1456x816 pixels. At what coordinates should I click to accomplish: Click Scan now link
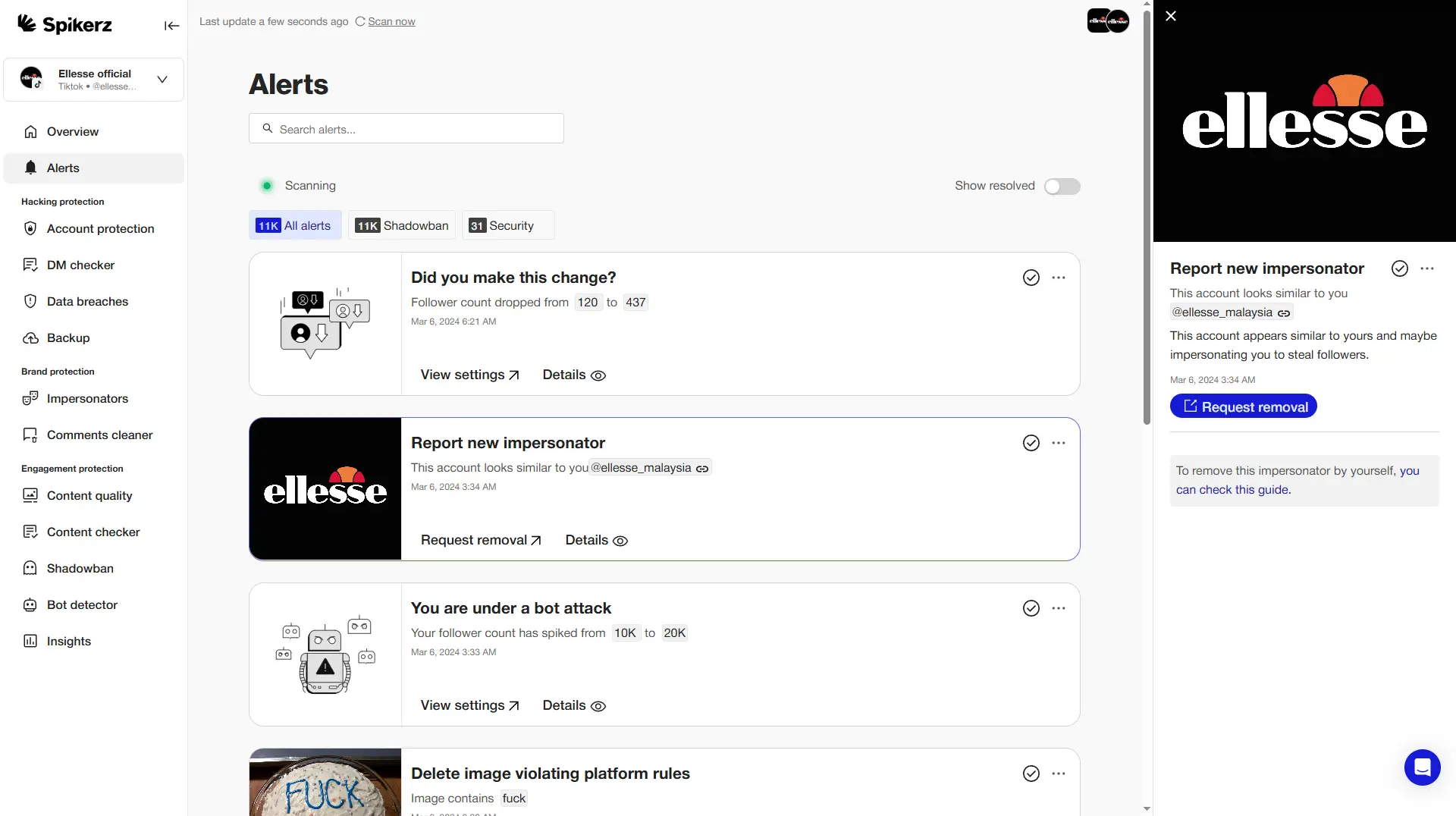coord(391,21)
